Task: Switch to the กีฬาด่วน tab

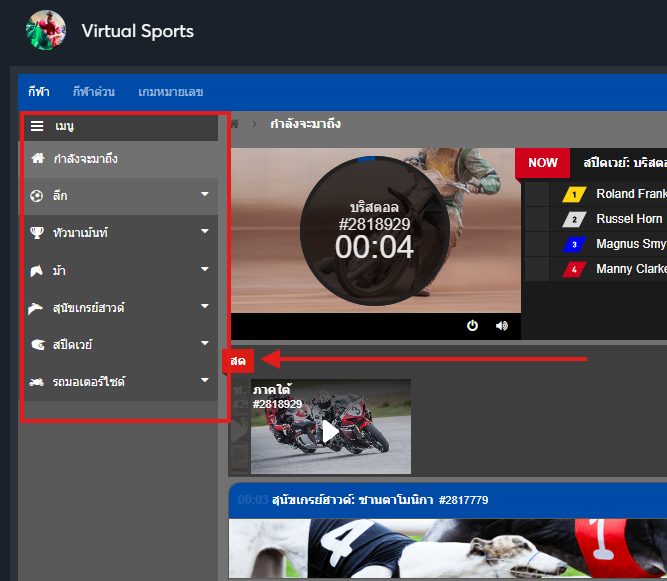Action: (93, 92)
